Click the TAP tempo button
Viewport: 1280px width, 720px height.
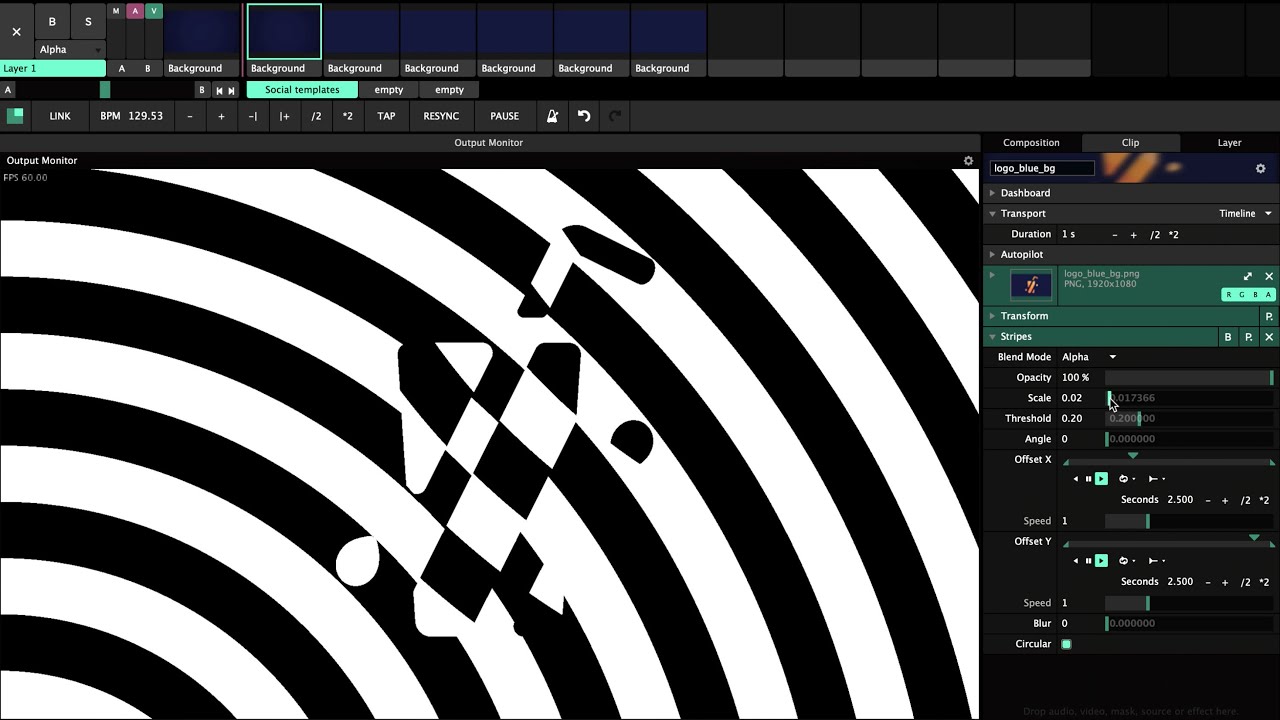[386, 116]
